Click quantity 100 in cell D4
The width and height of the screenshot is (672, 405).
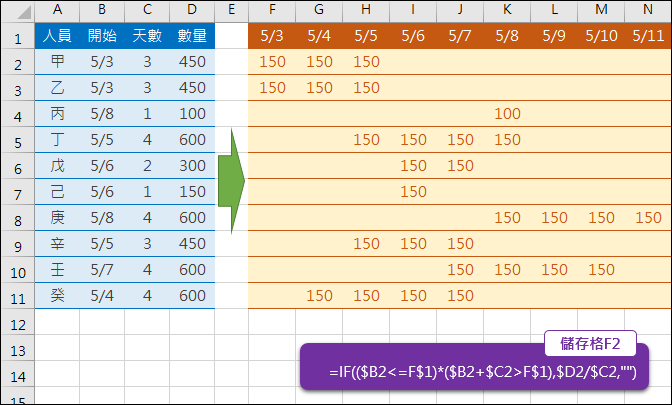click(192, 114)
